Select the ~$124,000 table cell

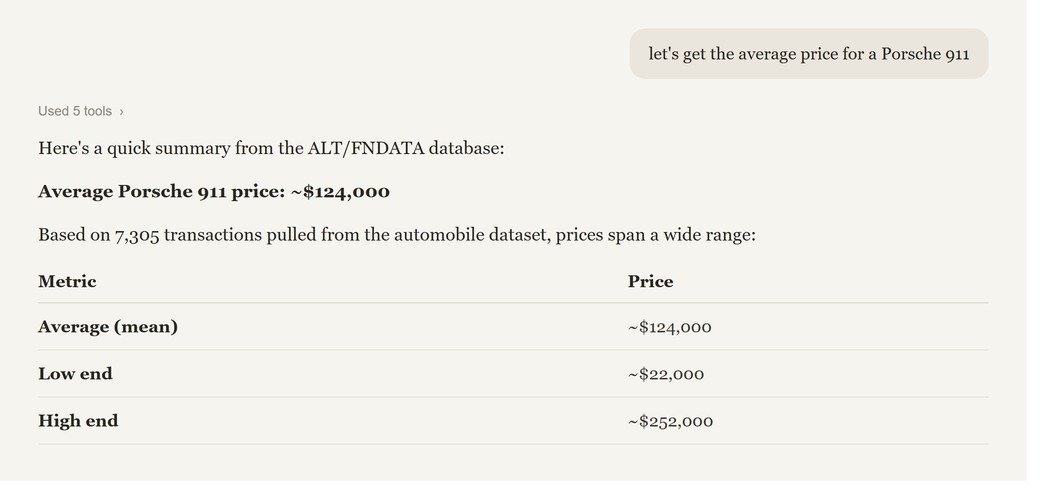tap(670, 328)
